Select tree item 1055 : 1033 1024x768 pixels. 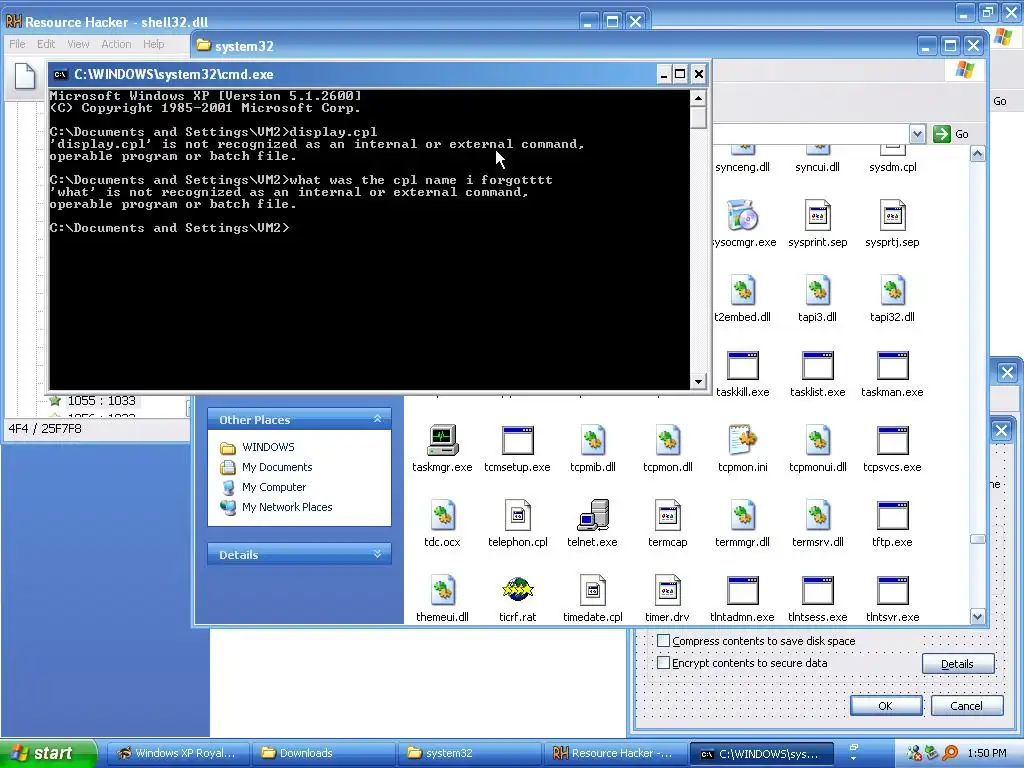(101, 400)
